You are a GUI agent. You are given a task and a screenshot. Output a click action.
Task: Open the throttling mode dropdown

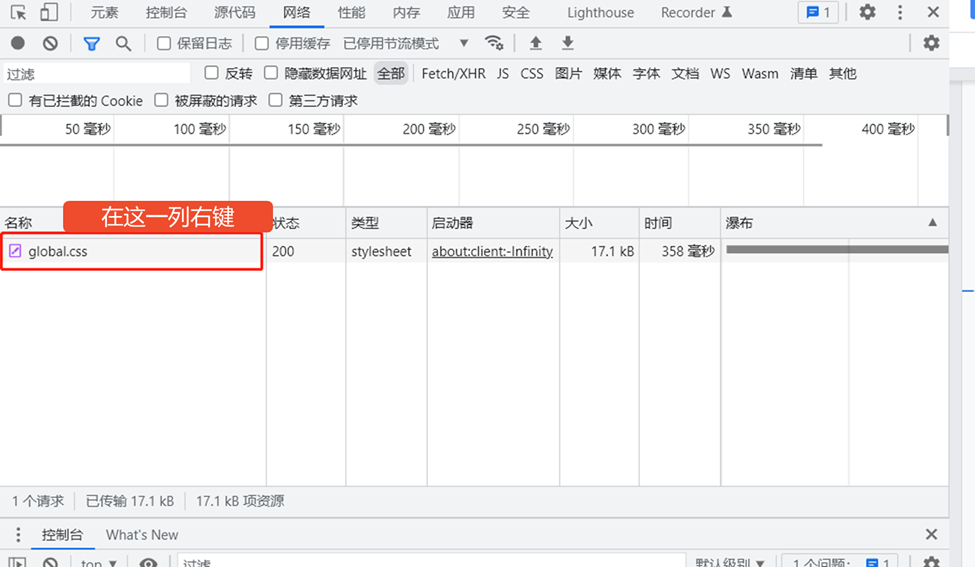pyautogui.click(x=405, y=44)
